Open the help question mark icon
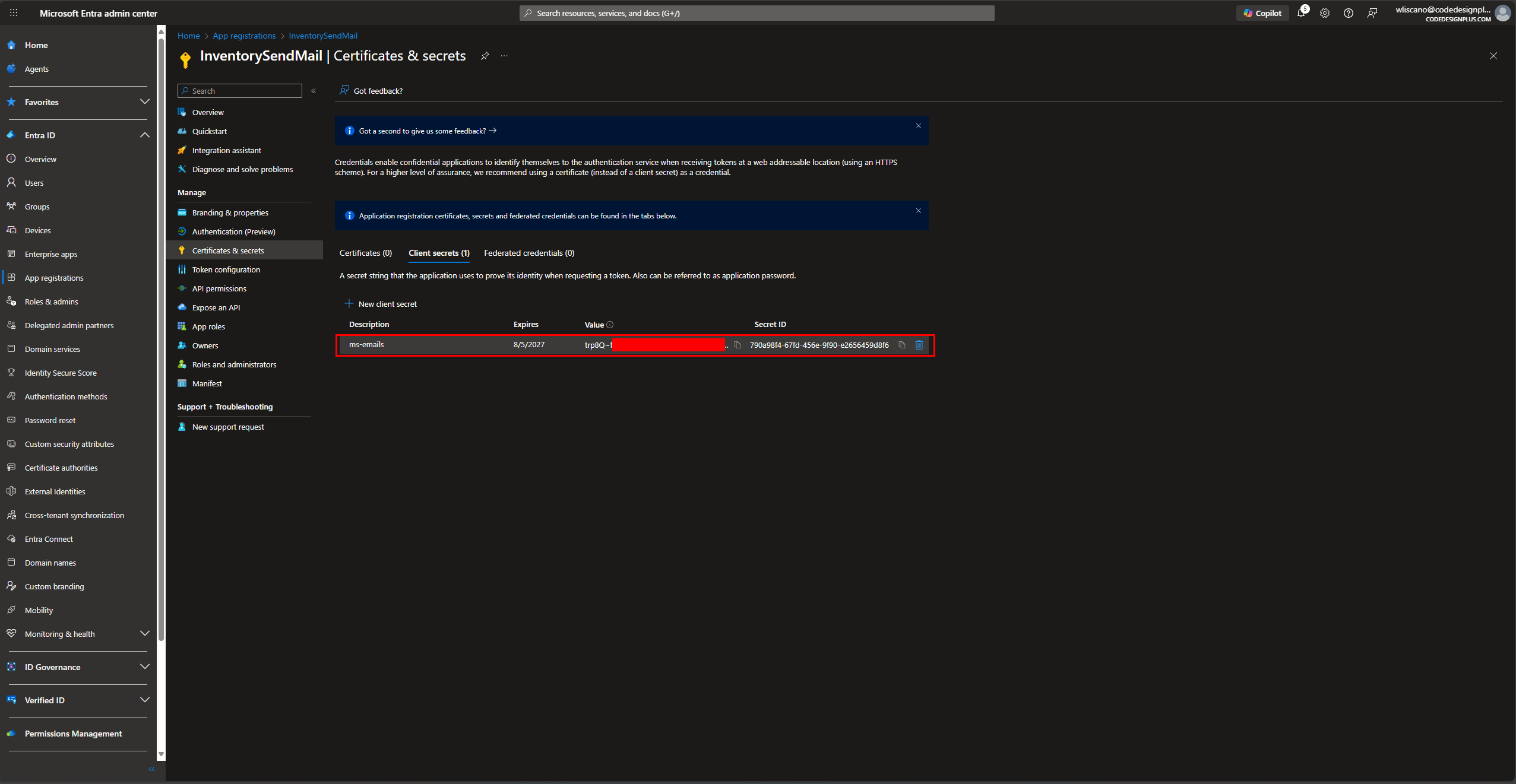1516x784 pixels. 1349,13
